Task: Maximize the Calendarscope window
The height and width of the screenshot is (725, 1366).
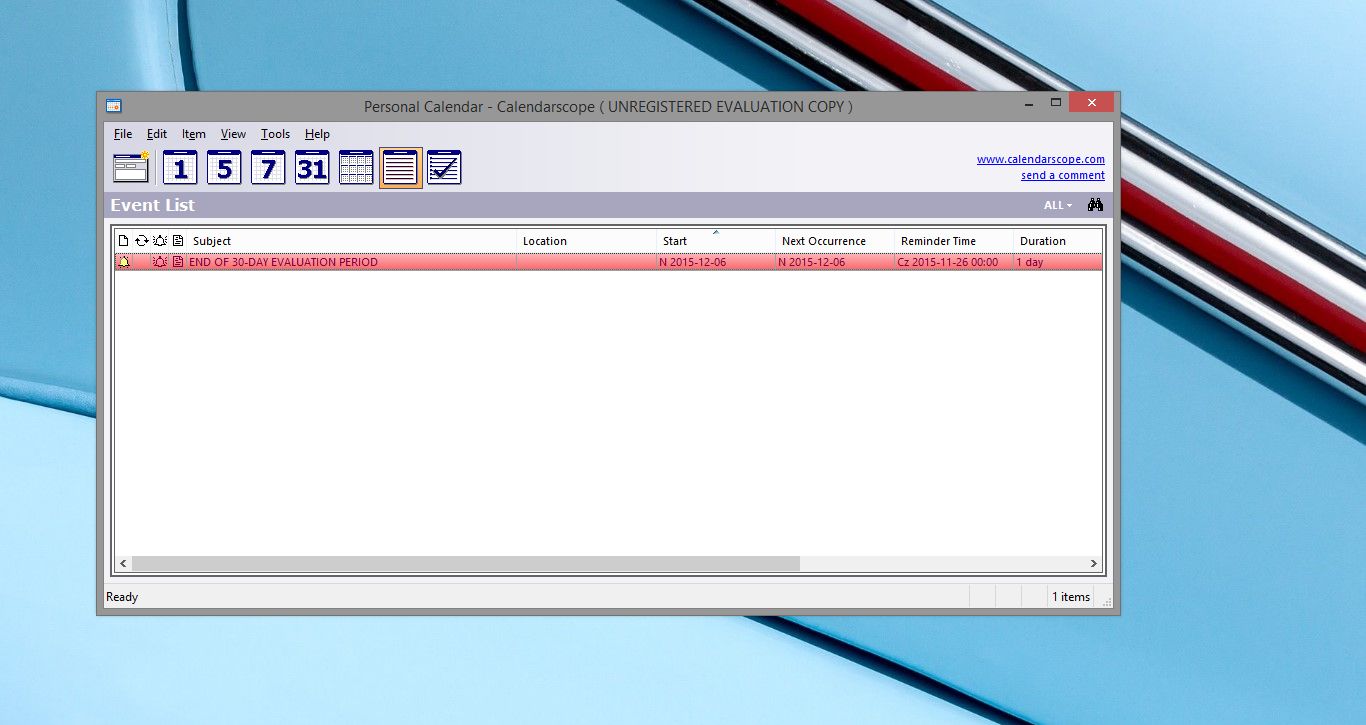Action: point(1055,102)
